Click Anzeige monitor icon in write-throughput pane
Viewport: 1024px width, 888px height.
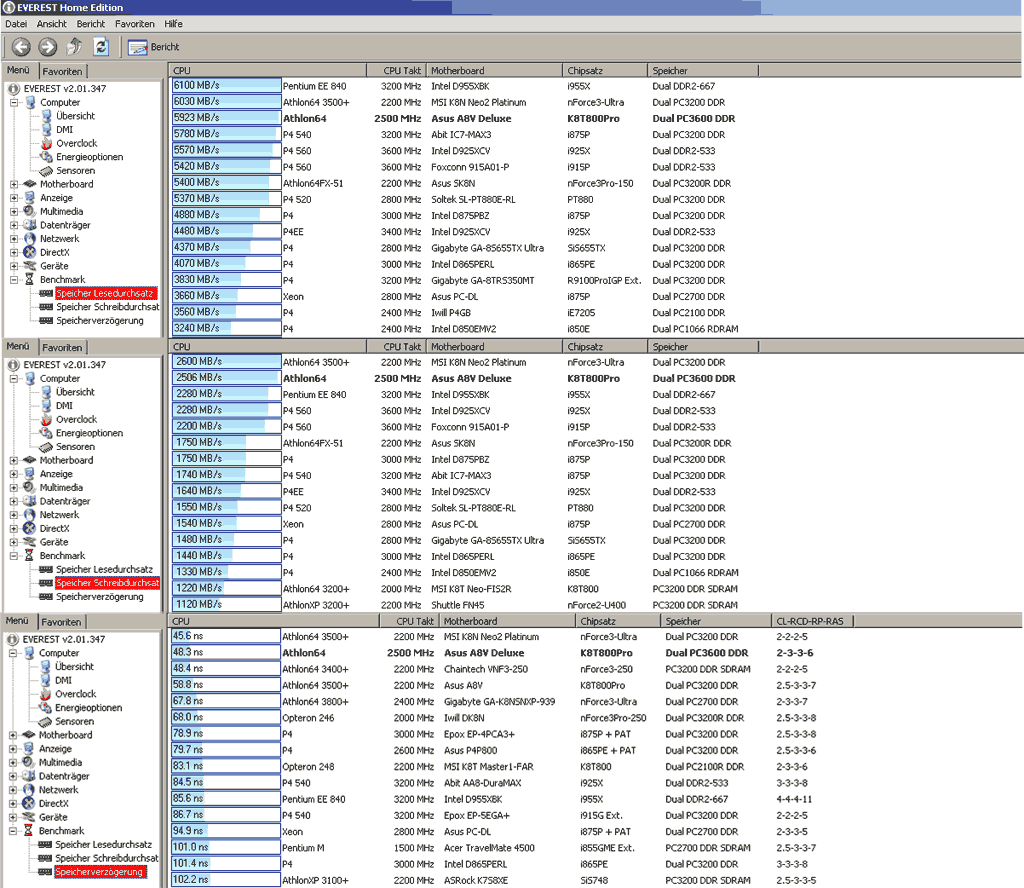[x=29, y=474]
